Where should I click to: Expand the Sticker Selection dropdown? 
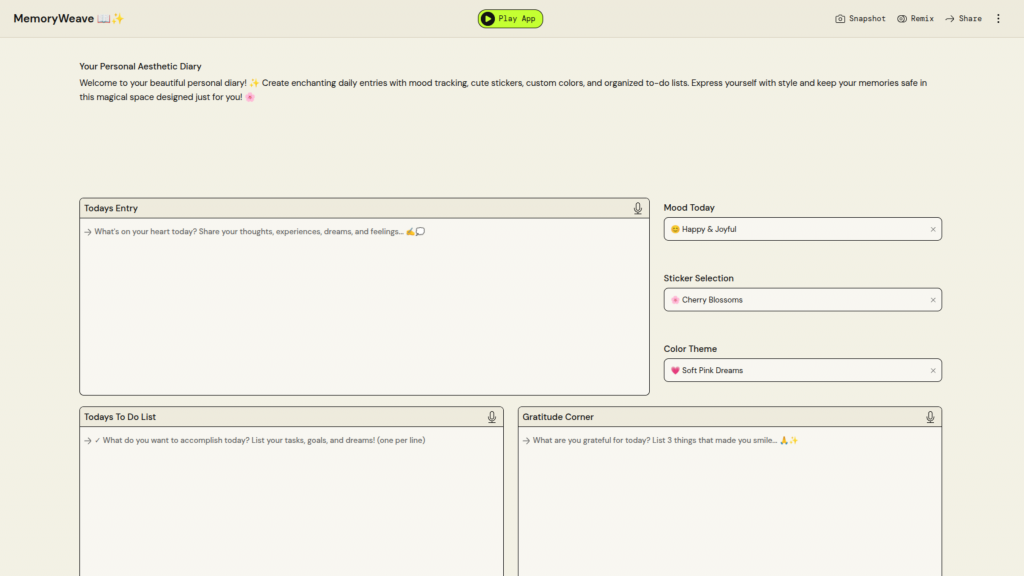tap(790, 300)
